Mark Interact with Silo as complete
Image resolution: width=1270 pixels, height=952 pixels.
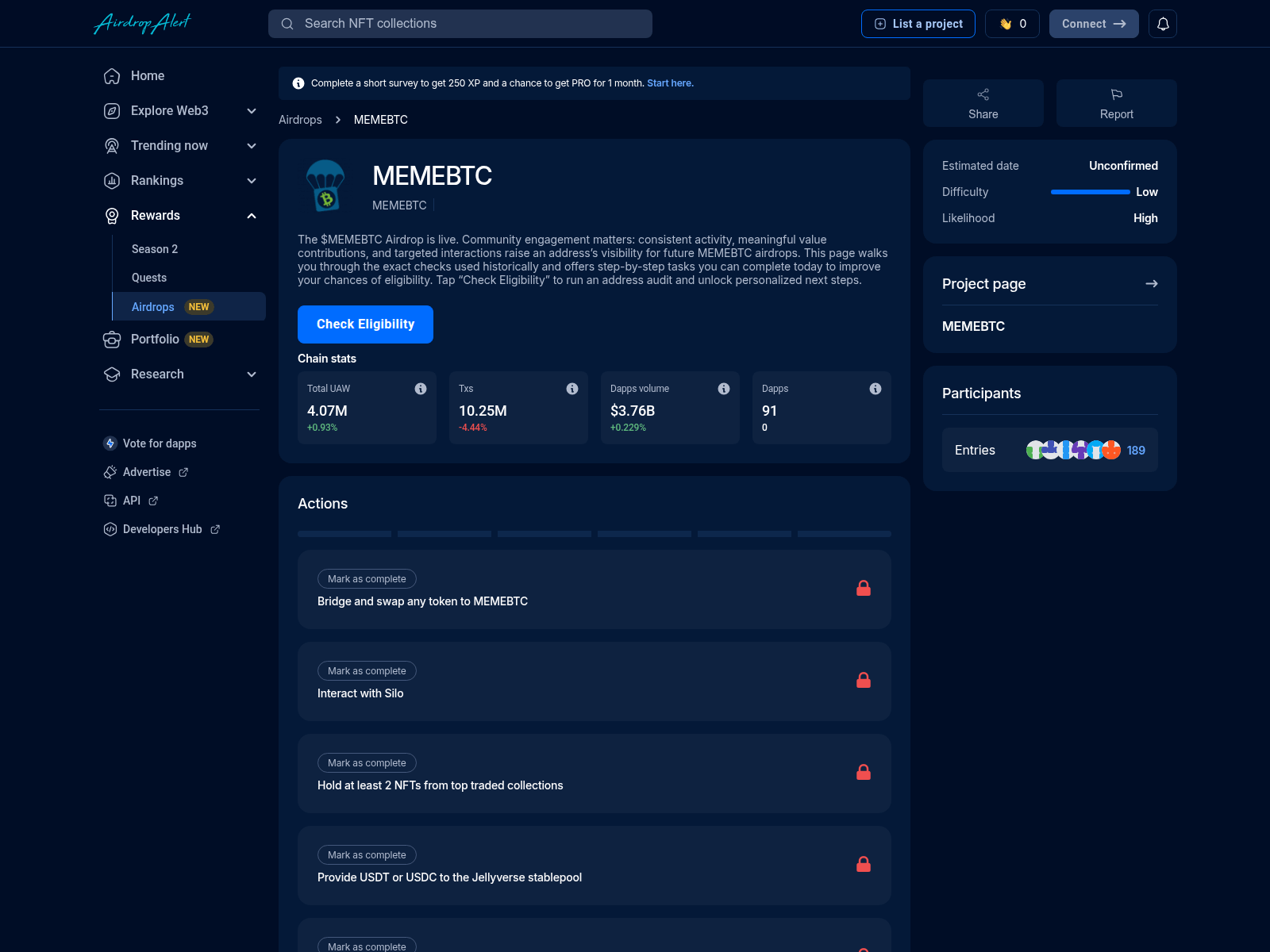367,671
